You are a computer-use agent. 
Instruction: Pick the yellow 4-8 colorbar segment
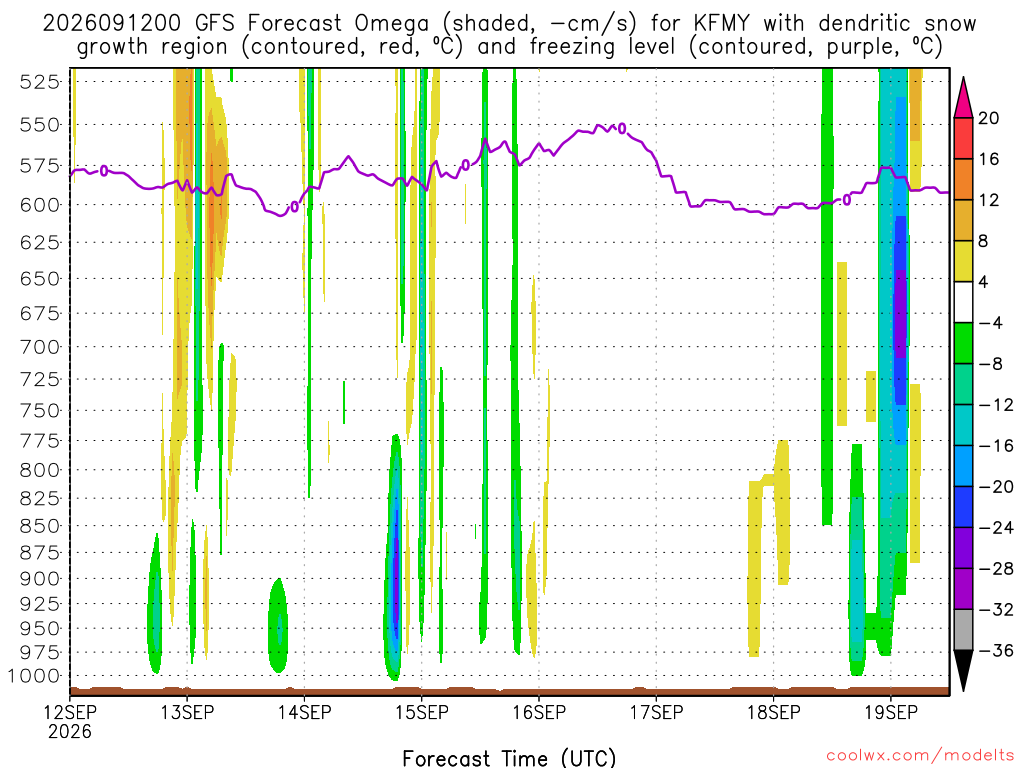(963, 262)
